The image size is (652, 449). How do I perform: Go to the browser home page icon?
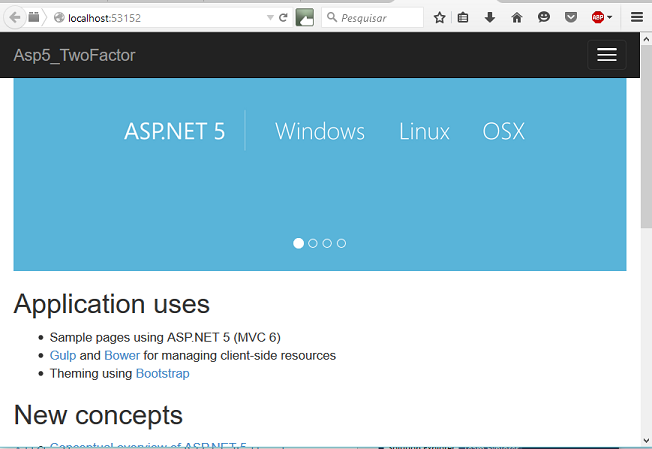(517, 17)
